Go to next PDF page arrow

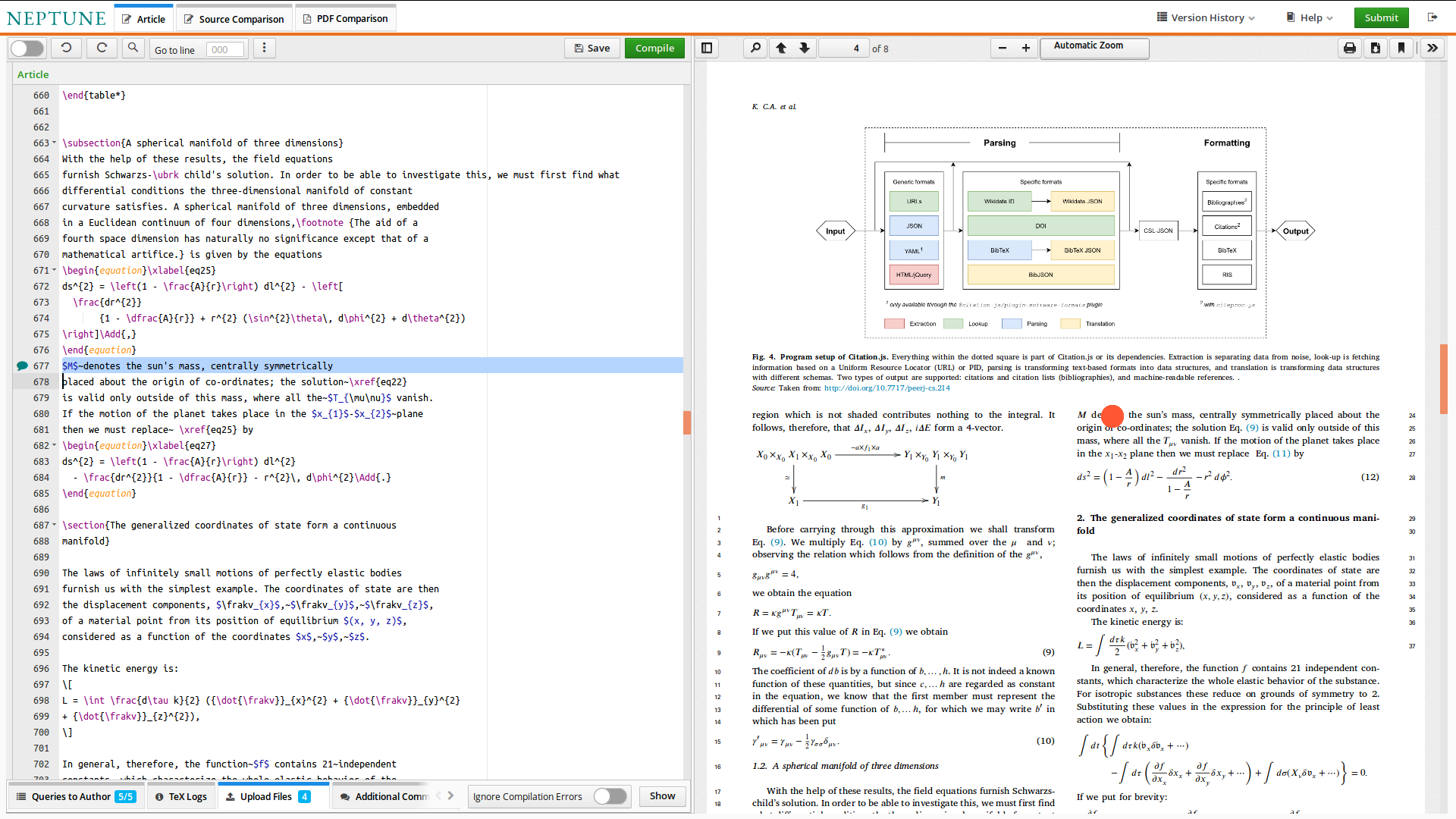pos(805,49)
